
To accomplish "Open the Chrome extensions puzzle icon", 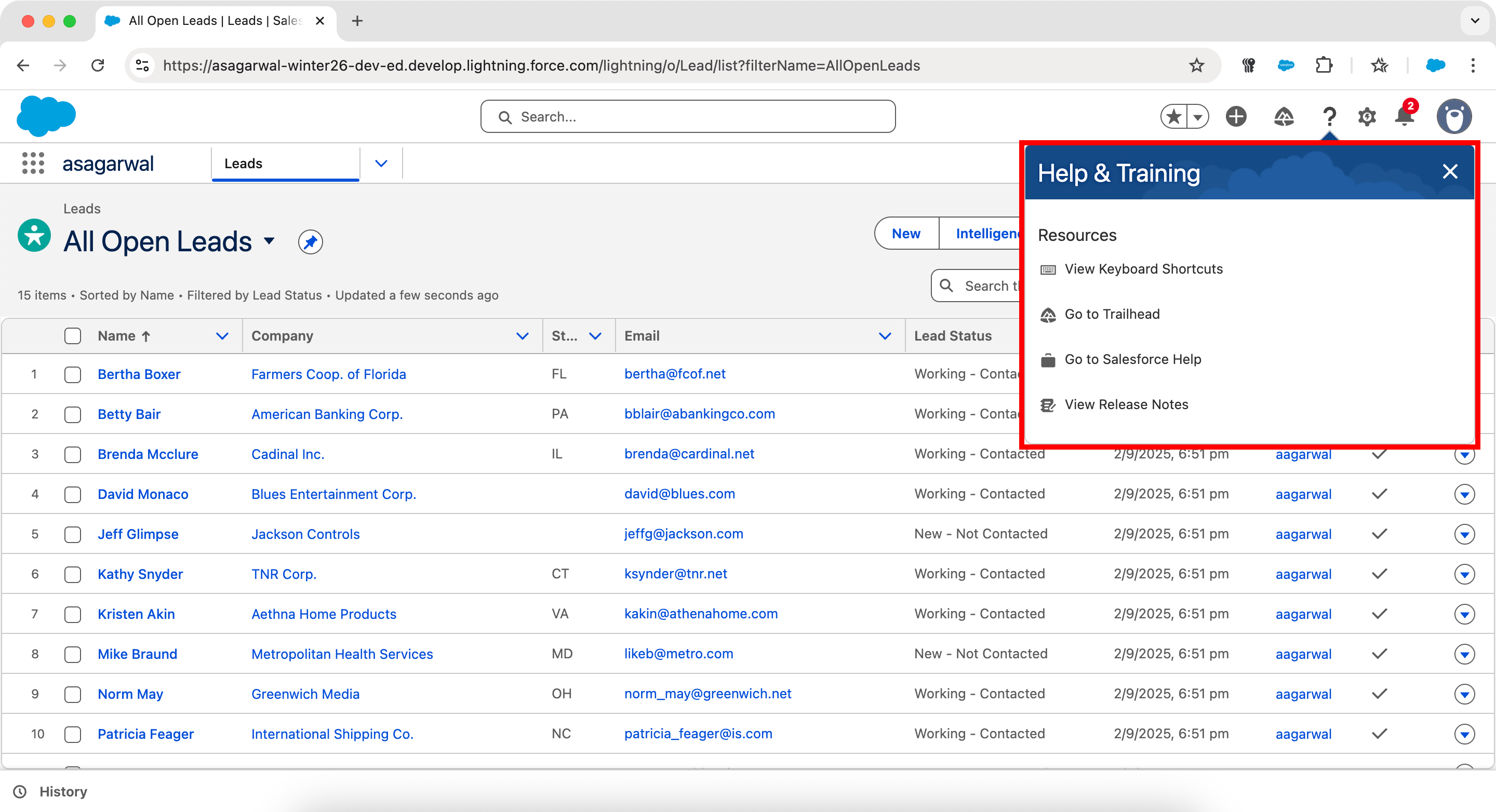I will [1324, 65].
